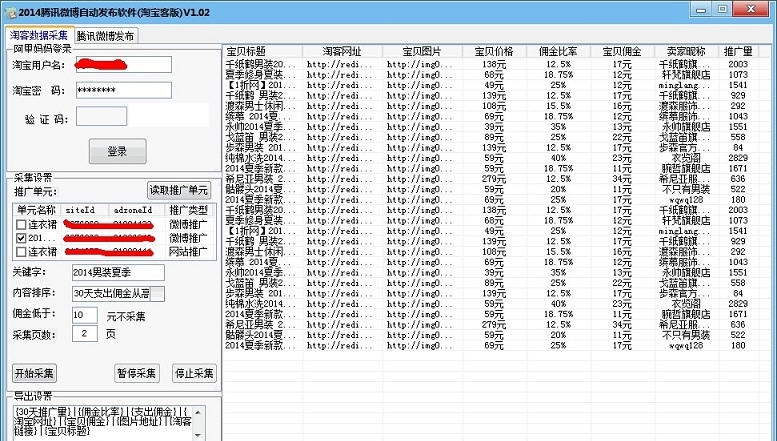The height and width of the screenshot is (441, 777).
Task: Click the 读取推广单元 button
Action: tap(180, 191)
